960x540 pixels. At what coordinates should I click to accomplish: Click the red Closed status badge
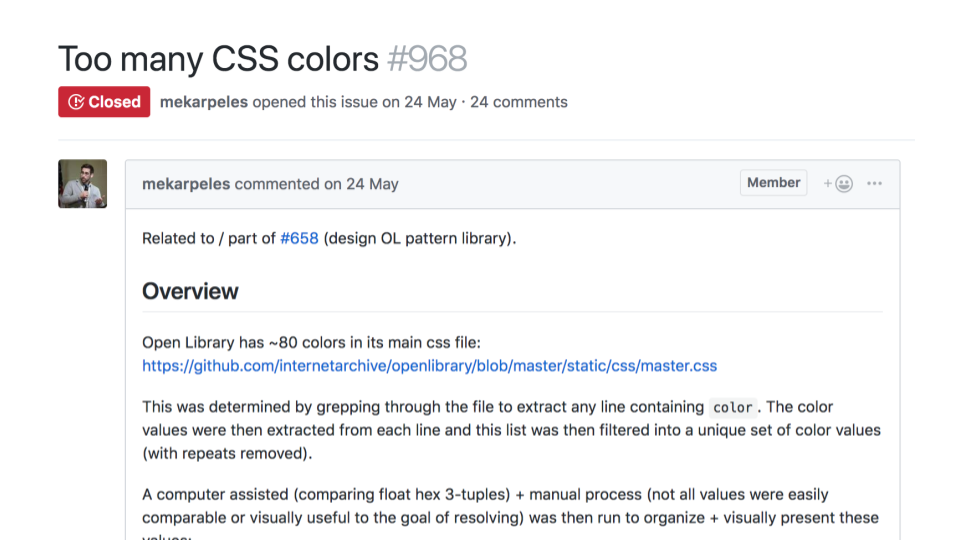[x=104, y=102]
